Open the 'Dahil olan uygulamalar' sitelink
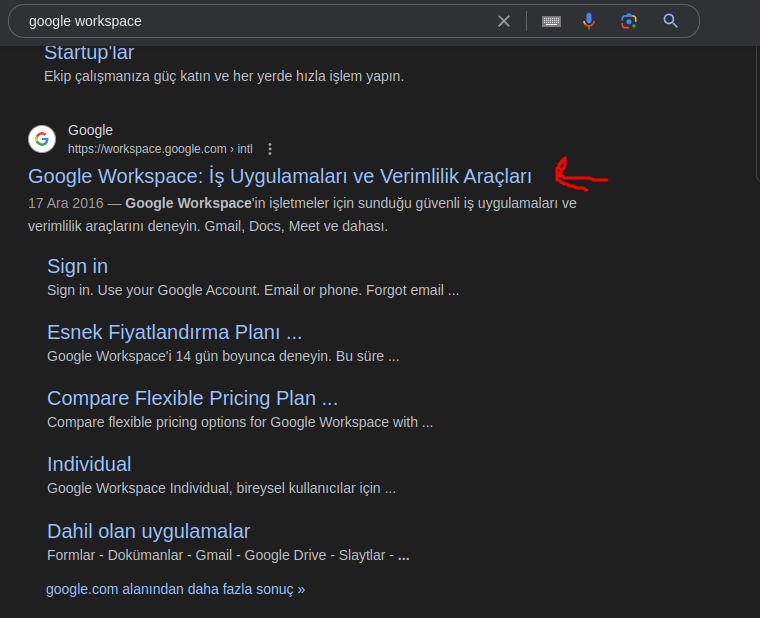This screenshot has width=760, height=618. tap(148, 531)
